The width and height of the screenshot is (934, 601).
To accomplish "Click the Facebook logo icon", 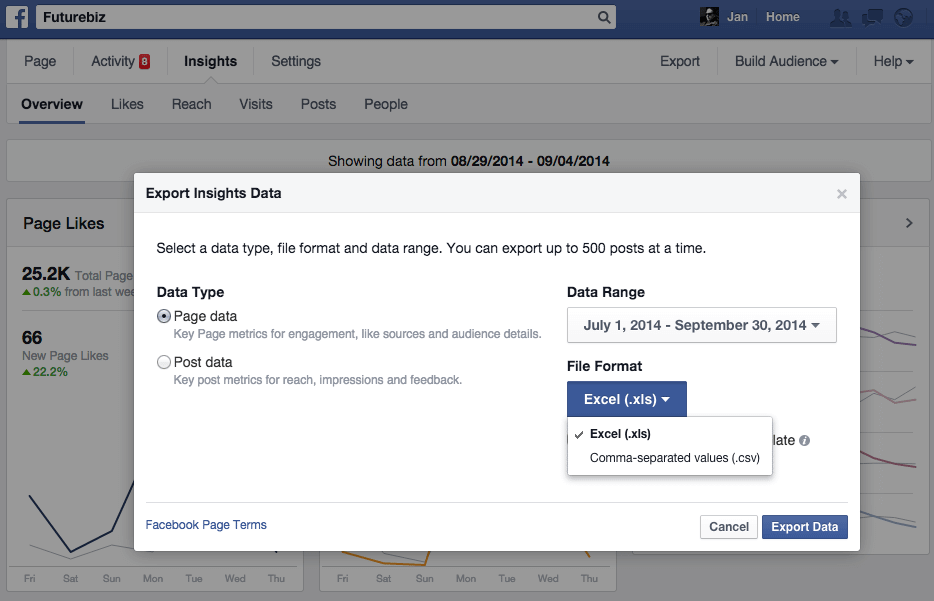I will click(17, 17).
